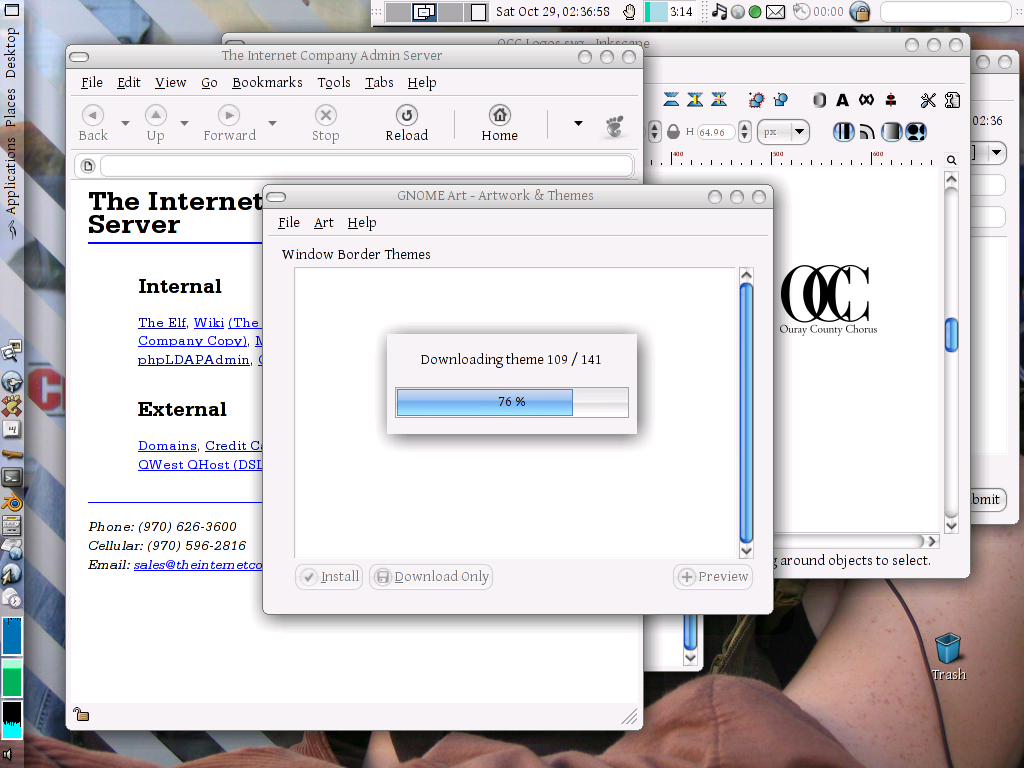
Task: Open the Art menu in GNOME Art
Action: click(323, 223)
